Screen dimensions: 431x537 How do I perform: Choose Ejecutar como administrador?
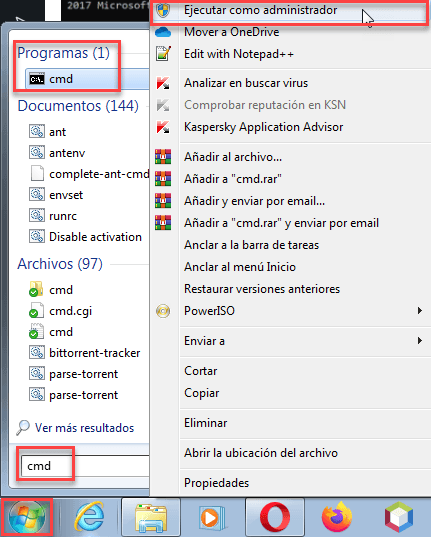click(290, 10)
